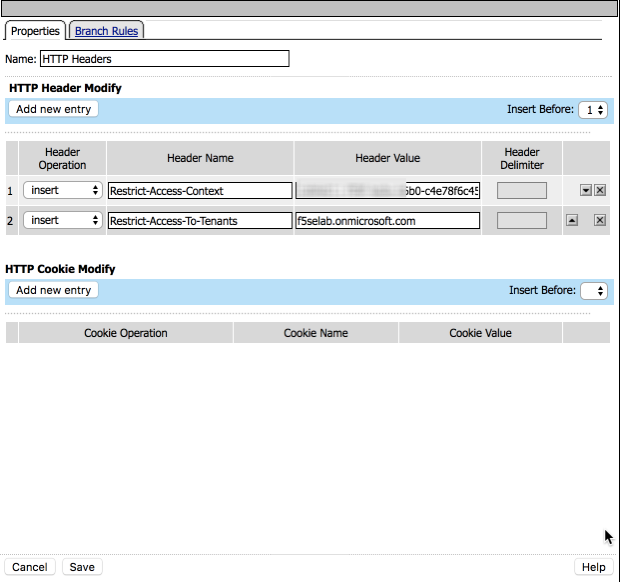Add new entry under HTTP Cookie Modify
Screen dimensions: 620x582
pyautogui.click(x=54, y=290)
